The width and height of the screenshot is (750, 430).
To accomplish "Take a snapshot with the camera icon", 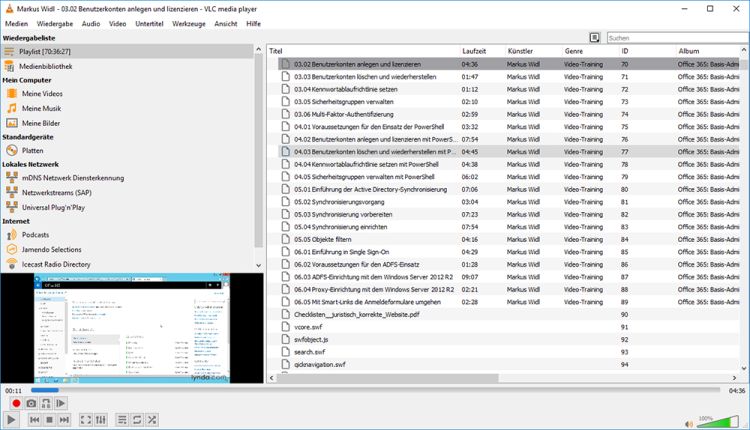I will pyautogui.click(x=31, y=403).
